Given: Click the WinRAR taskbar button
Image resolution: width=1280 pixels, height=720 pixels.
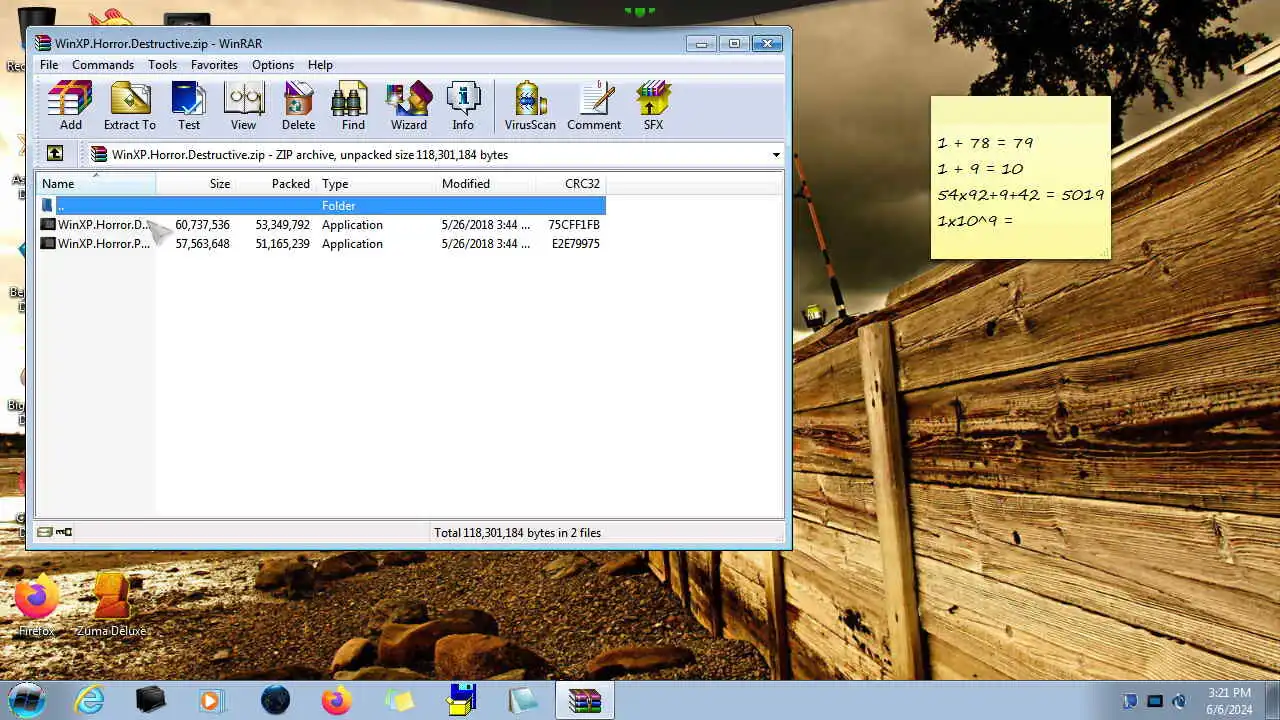Looking at the screenshot, I should (x=585, y=700).
